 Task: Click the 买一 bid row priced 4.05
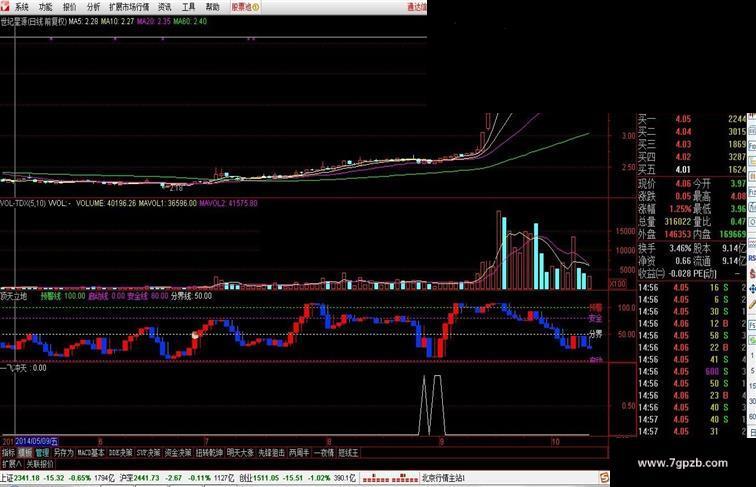(x=691, y=119)
